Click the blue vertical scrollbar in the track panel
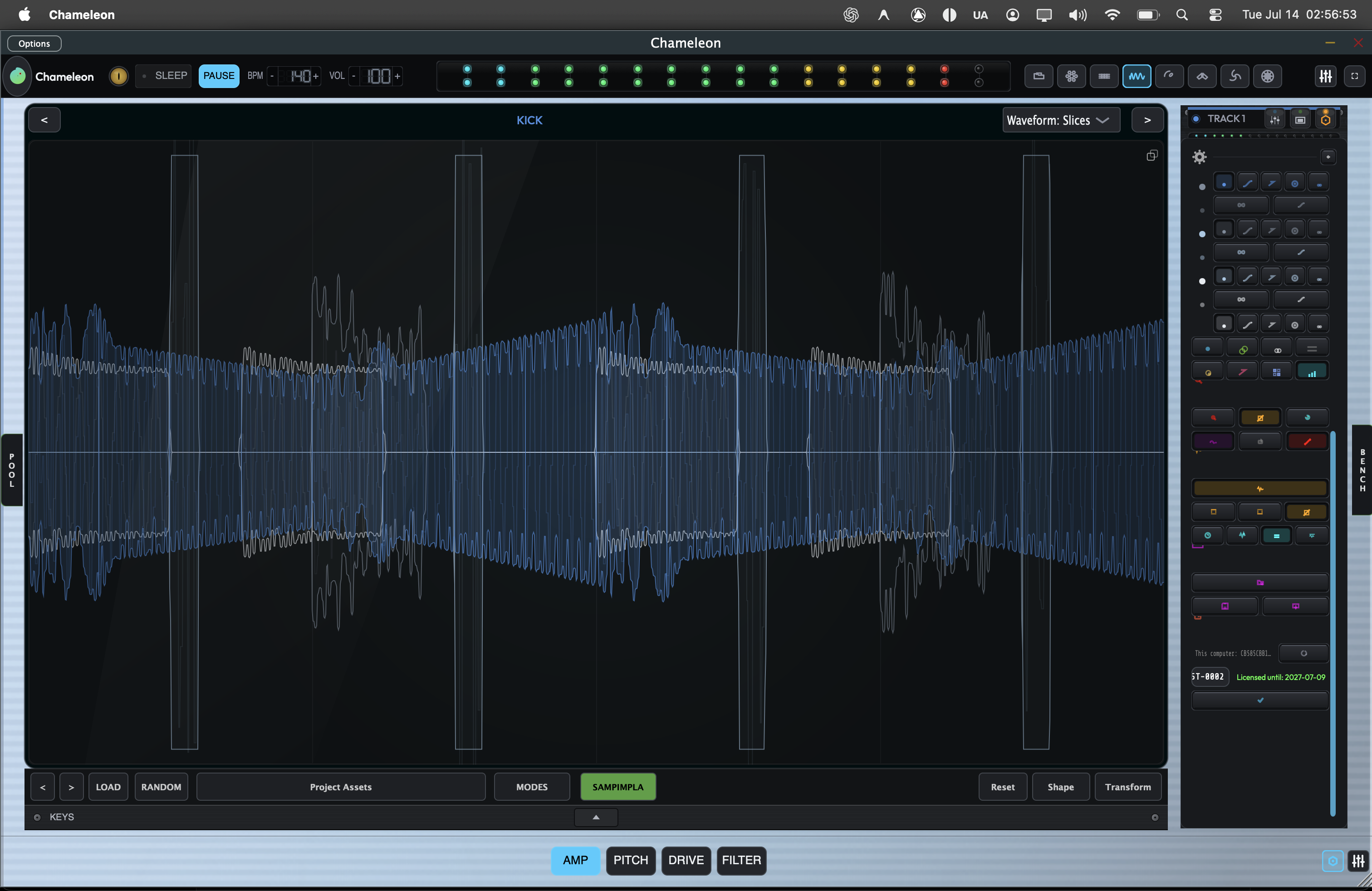1372x891 pixels. tap(1333, 624)
